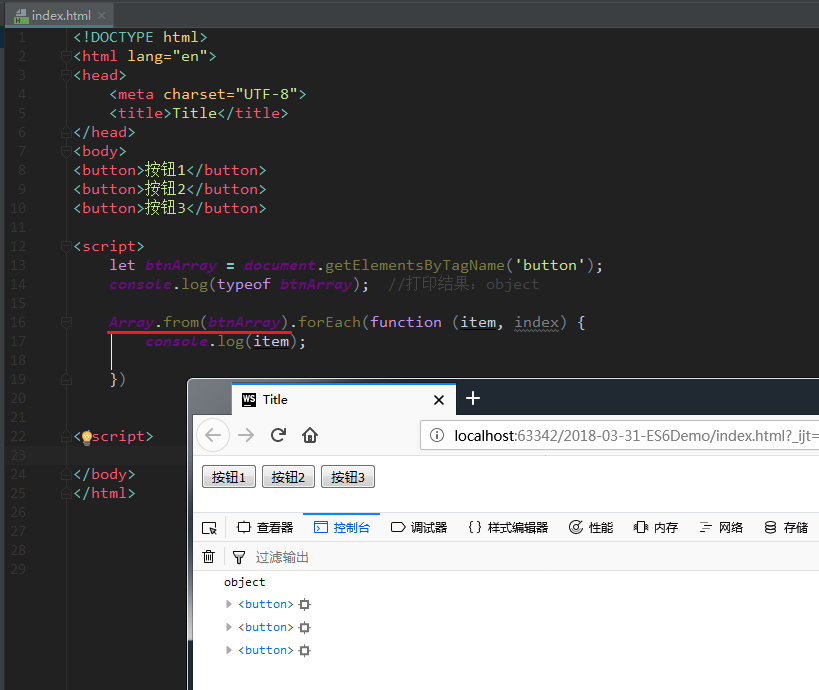Go to browser home page icon

point(310,435)
